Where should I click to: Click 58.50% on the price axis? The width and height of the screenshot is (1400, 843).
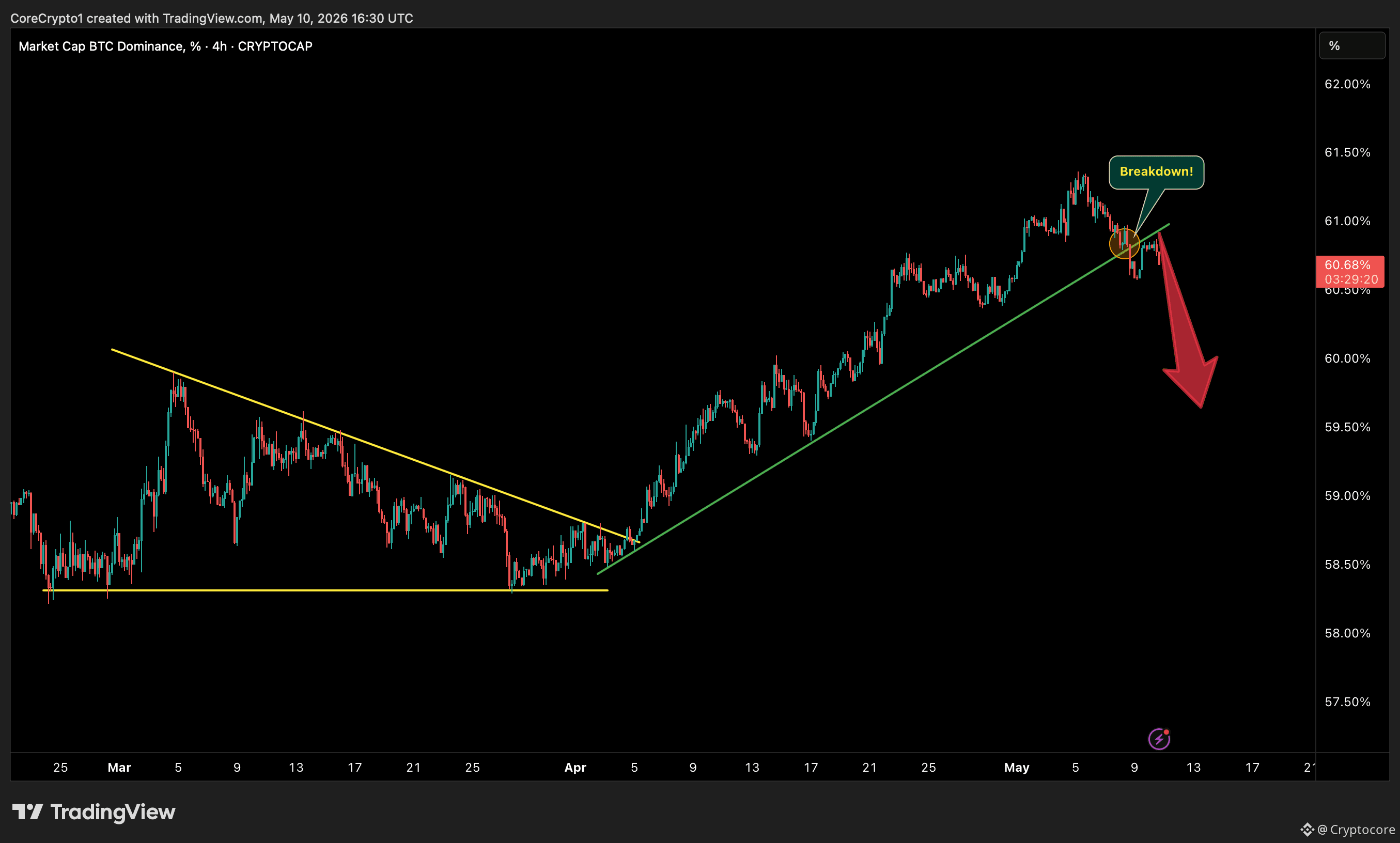[1347, 565]
